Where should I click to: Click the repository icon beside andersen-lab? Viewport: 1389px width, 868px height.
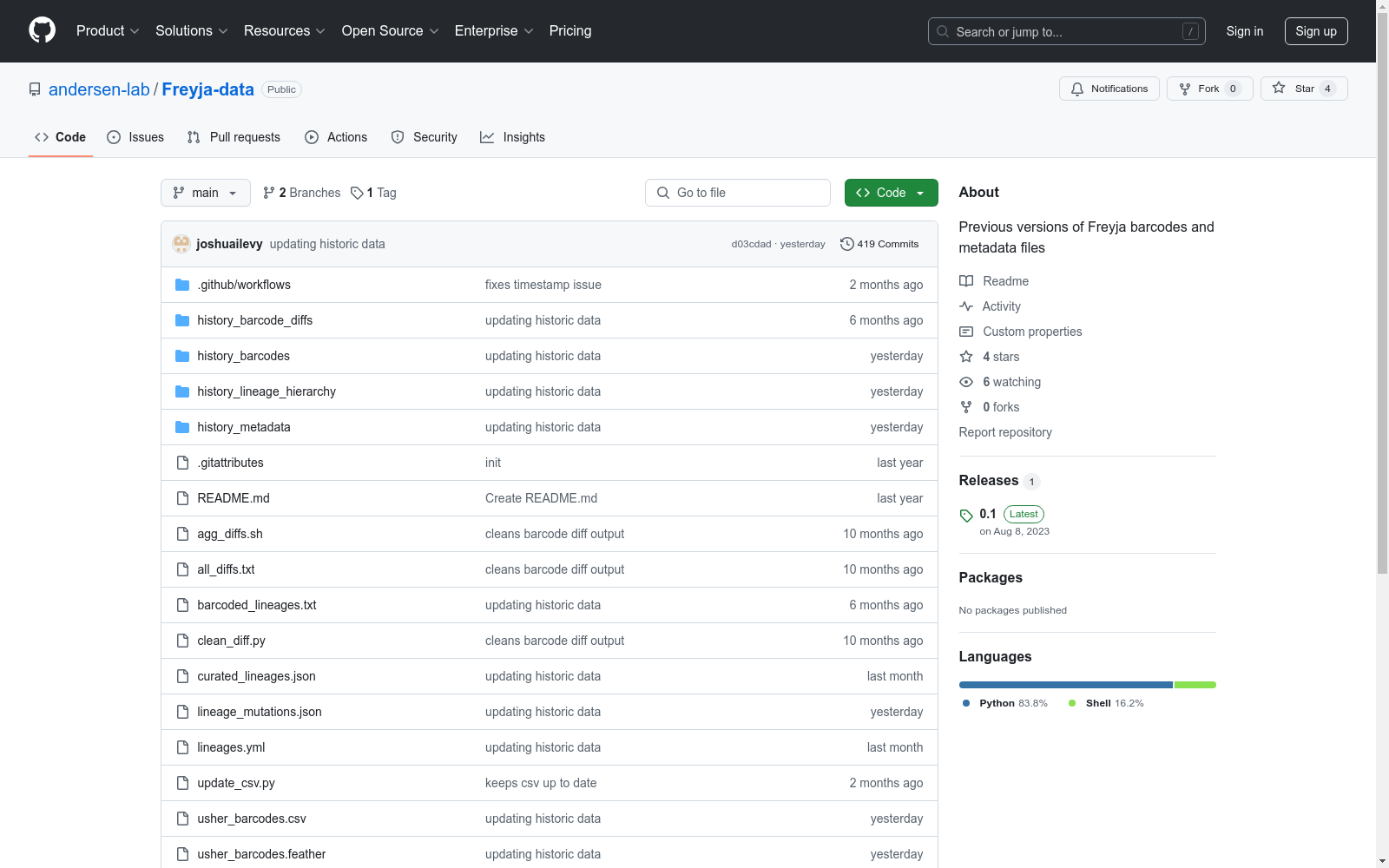pos(35,89)
